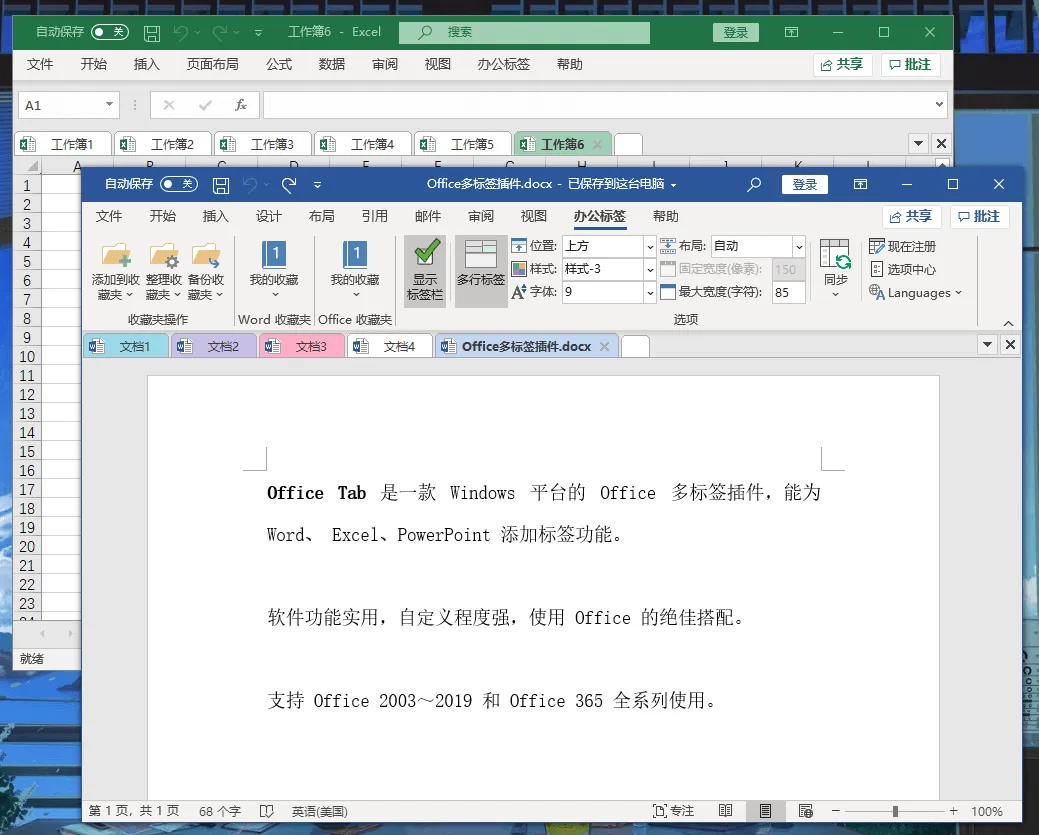
Task: Click 最大宽度(字符) field showing 85
Action: [789, 292]
